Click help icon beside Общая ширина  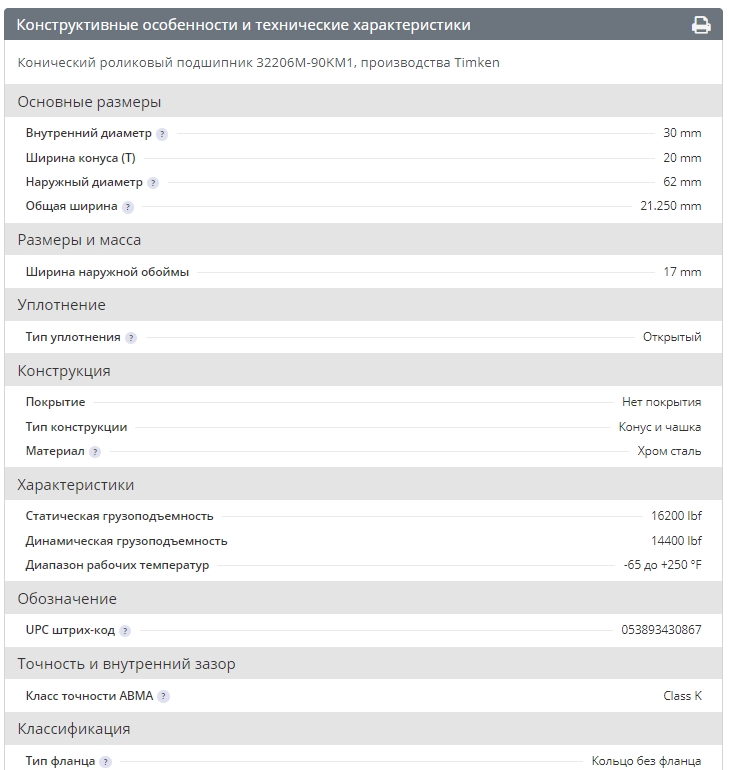[128, 207]
